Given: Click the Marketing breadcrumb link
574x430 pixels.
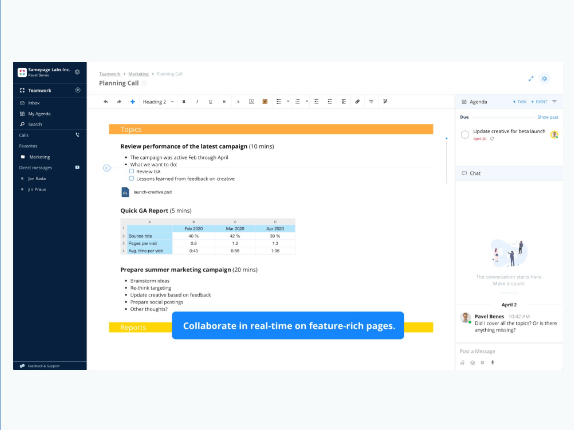Looking at the screenshot, I should coord(138,74).
